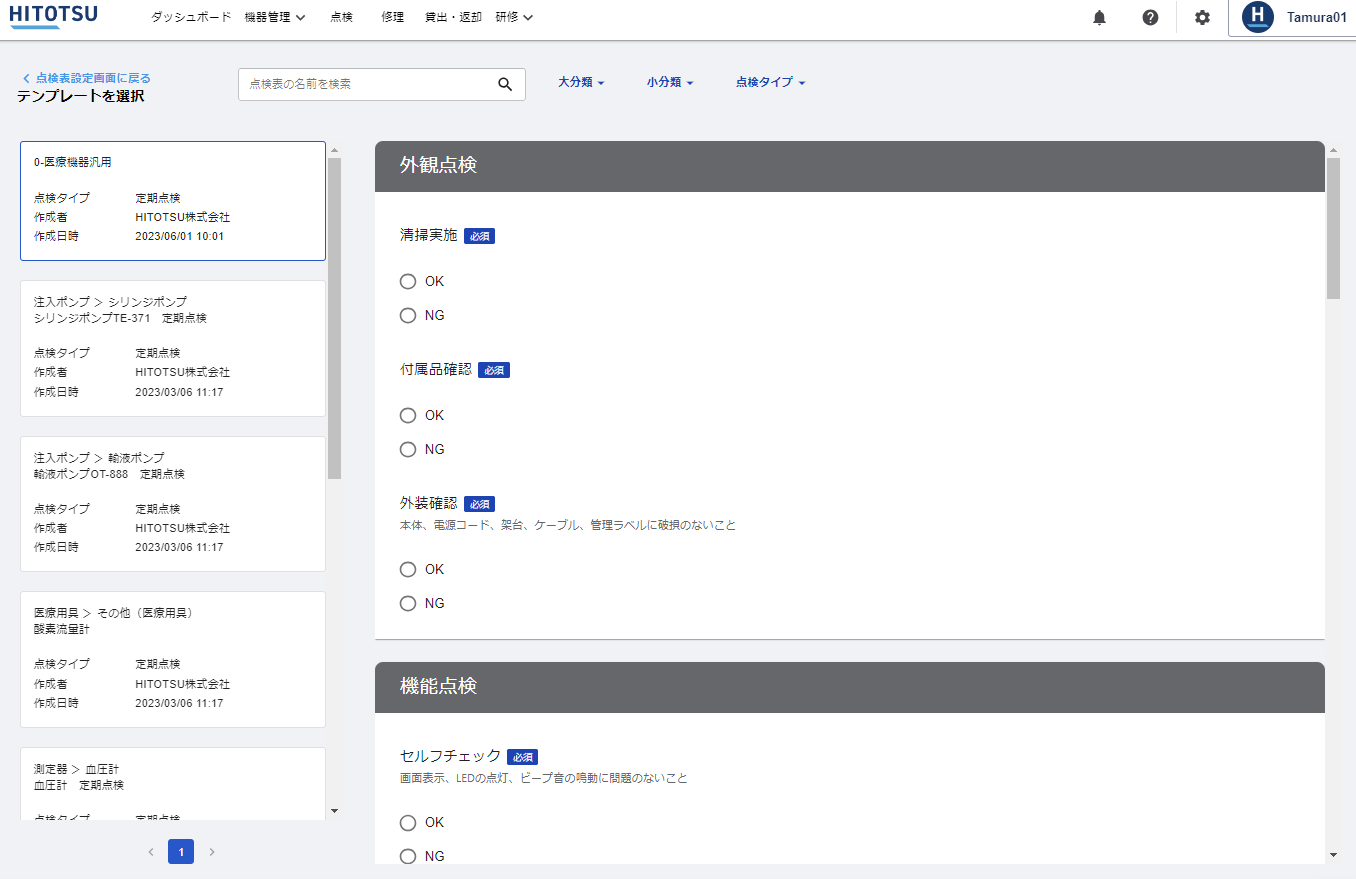Select the 輸液ポンプOT-888 template card

coord(173,504)
